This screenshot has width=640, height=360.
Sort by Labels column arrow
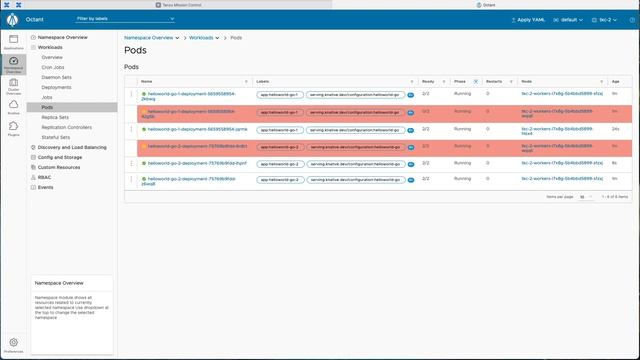[x=412, y=82]
